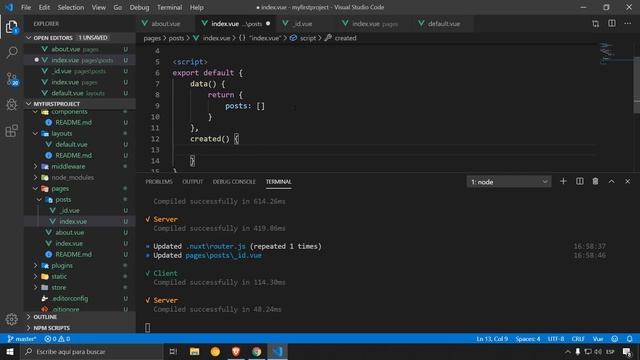Open Brave browser from taskbar

236,351
